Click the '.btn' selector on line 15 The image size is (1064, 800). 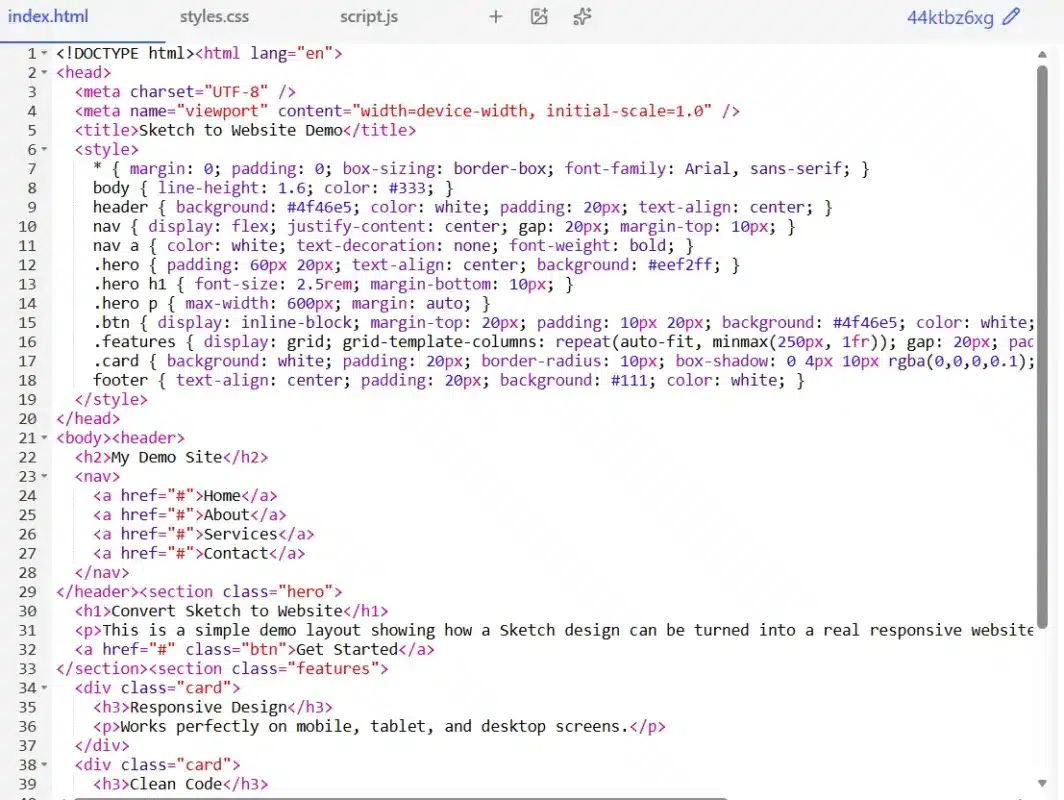(x=111, y=323)
